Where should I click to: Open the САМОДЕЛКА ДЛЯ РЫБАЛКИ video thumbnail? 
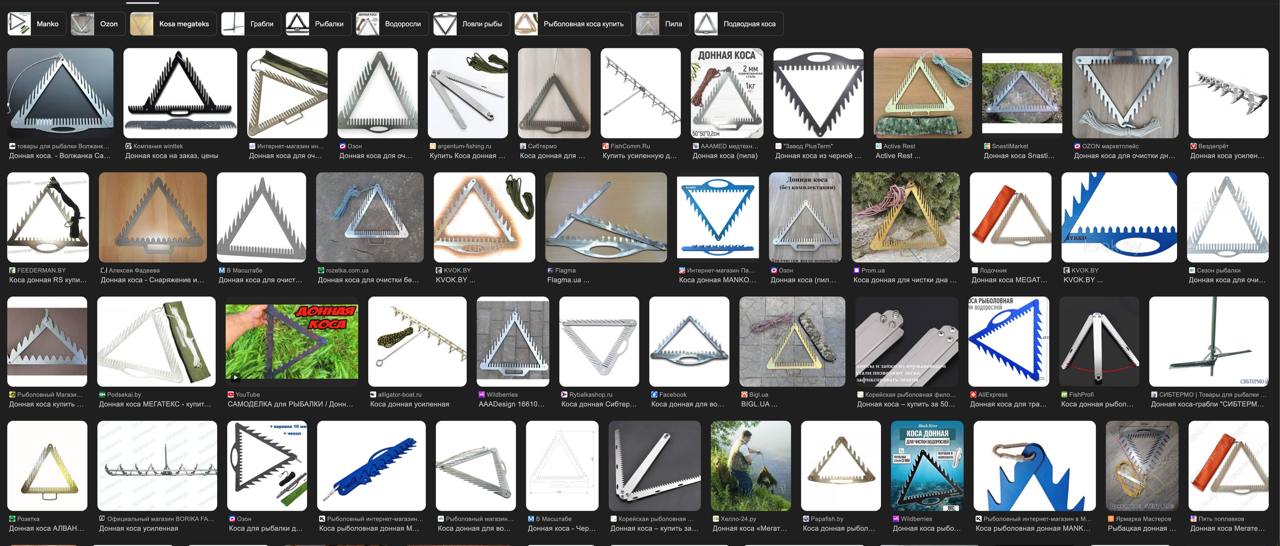(292, 341)
